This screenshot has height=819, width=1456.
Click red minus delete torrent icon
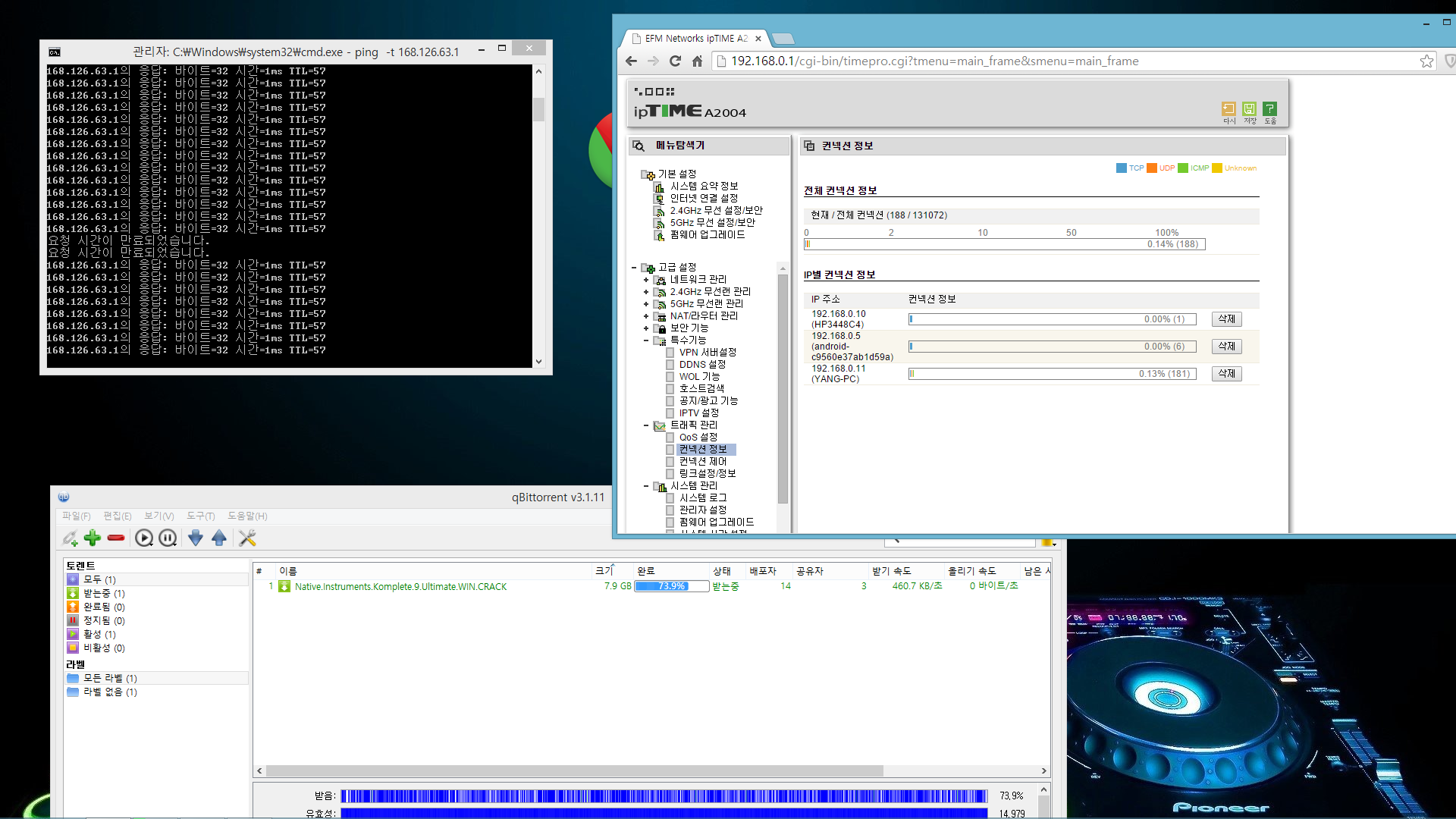(116, 538)
